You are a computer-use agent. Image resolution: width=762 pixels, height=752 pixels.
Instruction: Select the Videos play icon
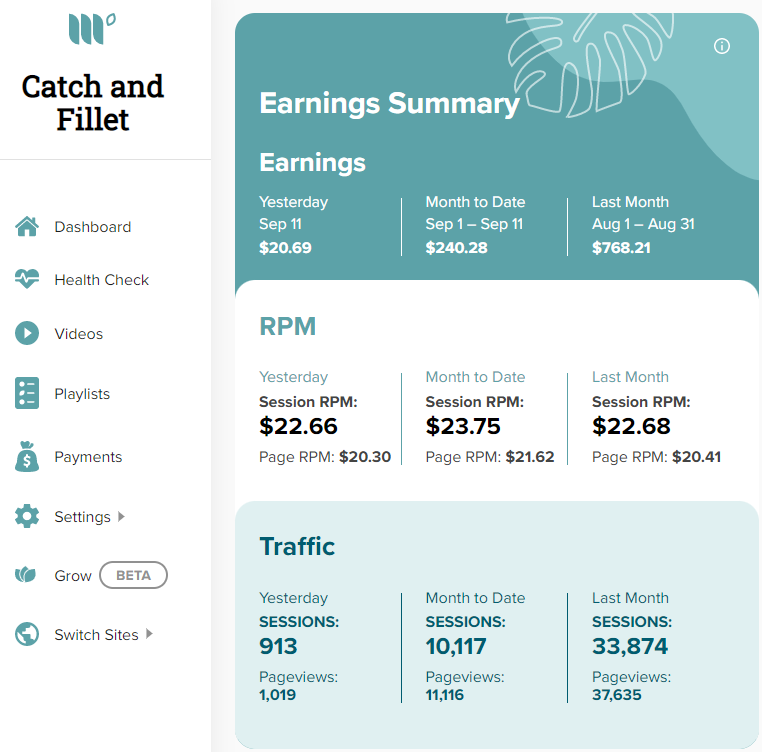[27, 333]
